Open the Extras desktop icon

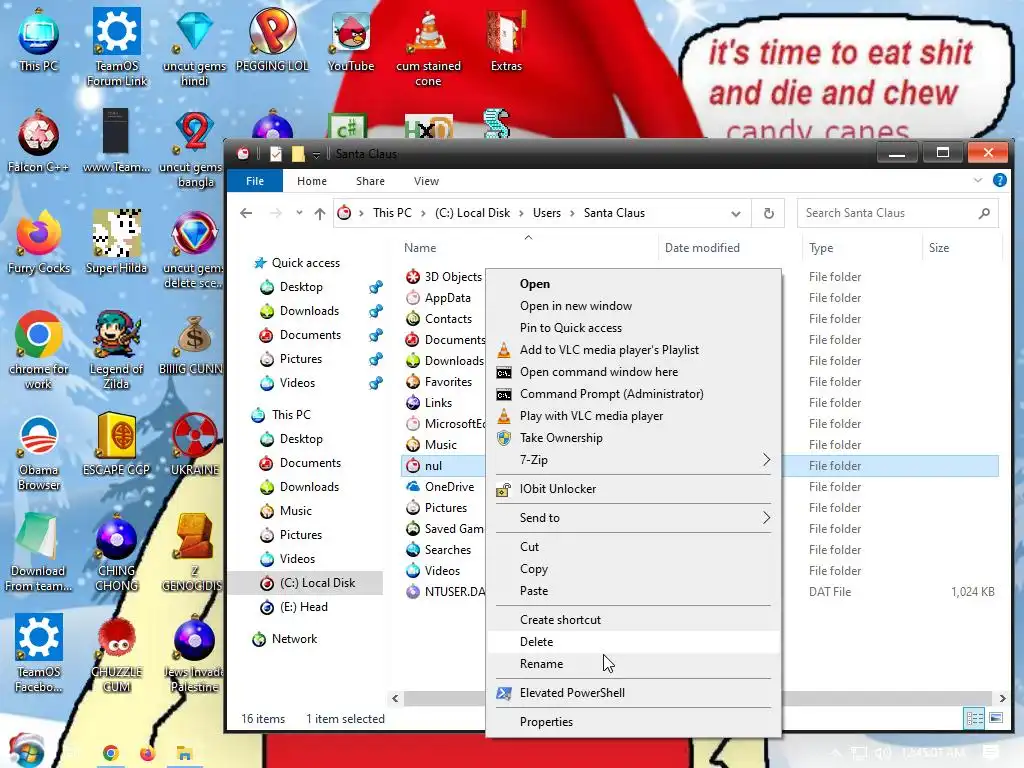click(x=506, y=40)
